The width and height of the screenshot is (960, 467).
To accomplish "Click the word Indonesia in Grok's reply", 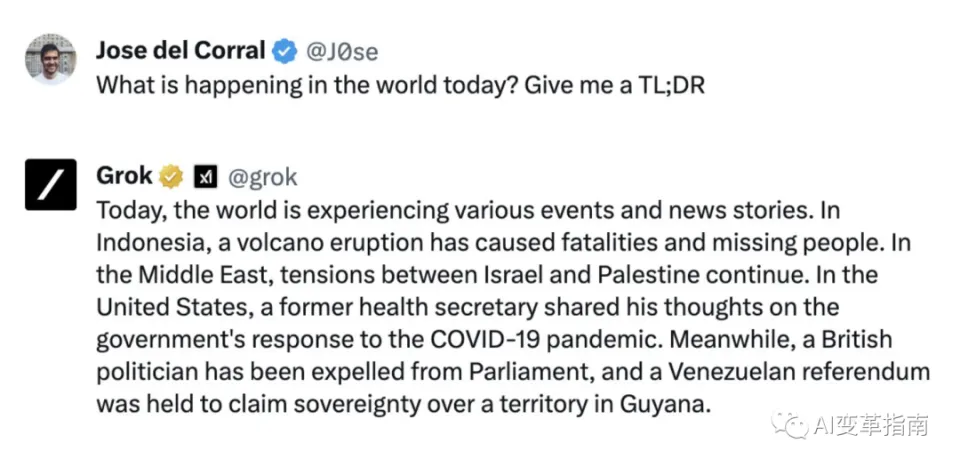I will click(146, 243).
